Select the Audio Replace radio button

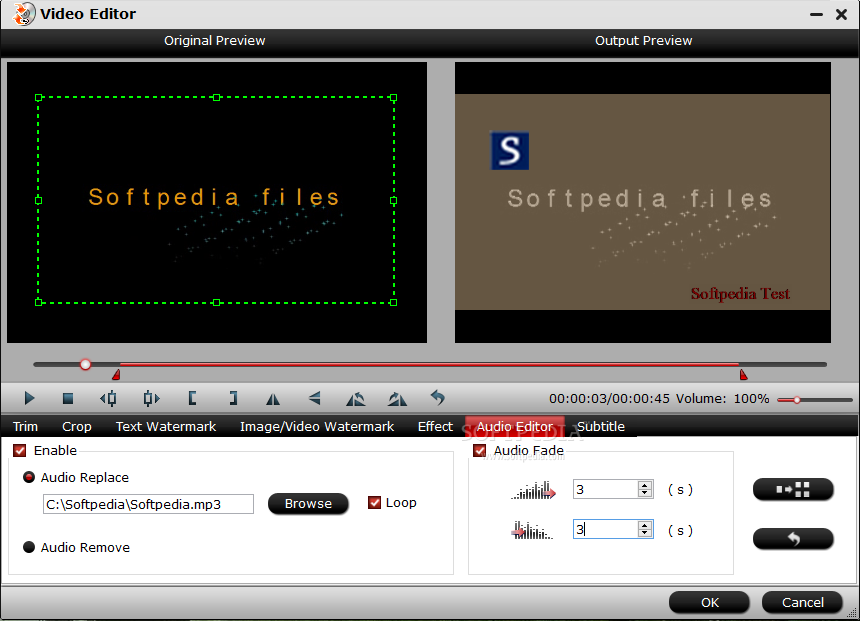[29, 477]
